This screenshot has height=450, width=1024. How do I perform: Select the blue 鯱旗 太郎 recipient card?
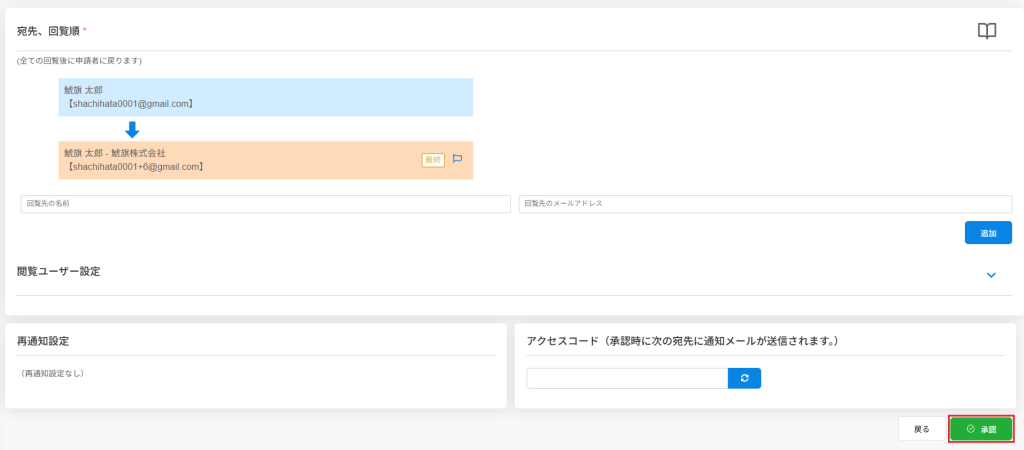(x=265, y=97)
